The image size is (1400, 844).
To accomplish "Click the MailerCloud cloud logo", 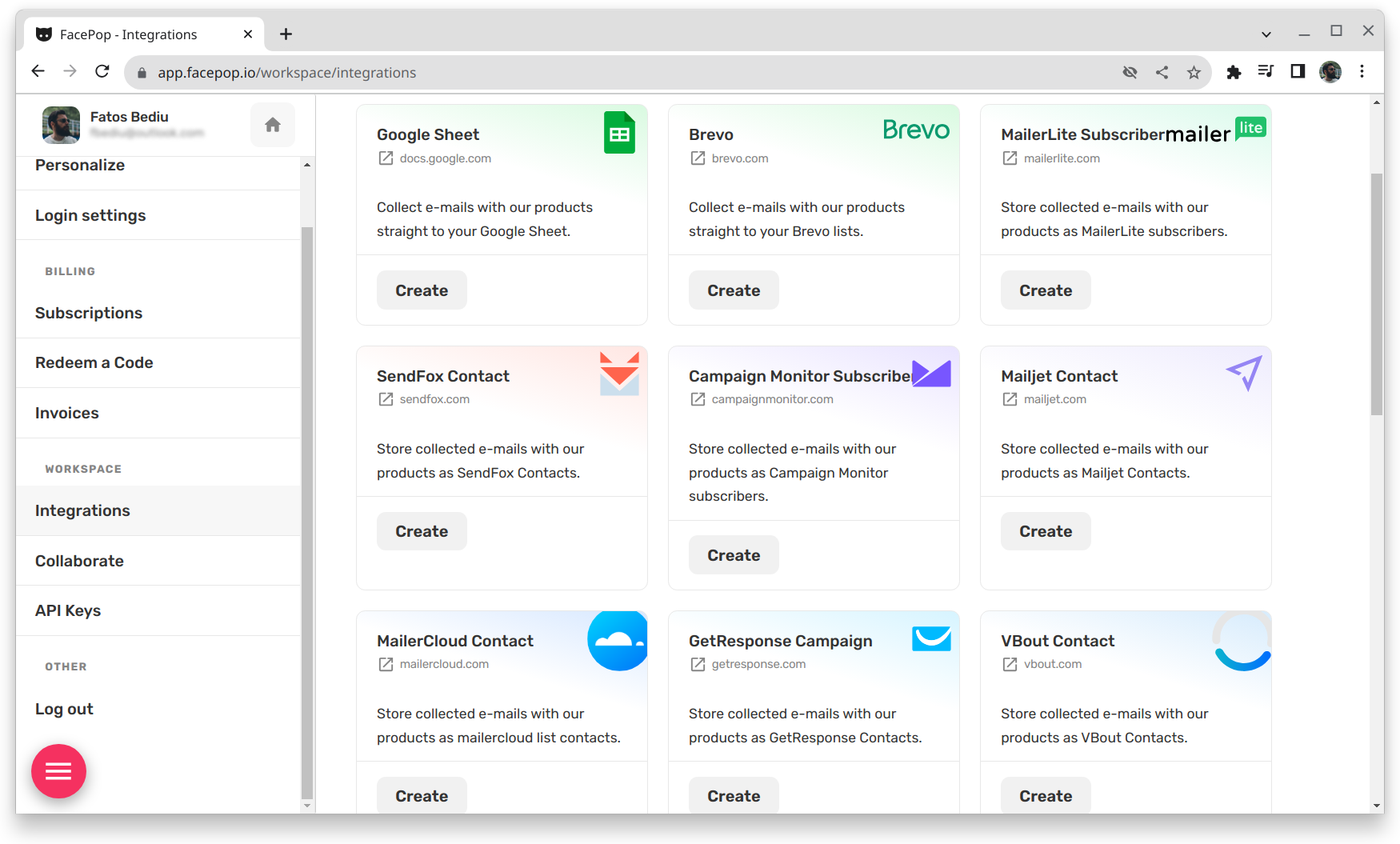I will [x=618, y=641].
